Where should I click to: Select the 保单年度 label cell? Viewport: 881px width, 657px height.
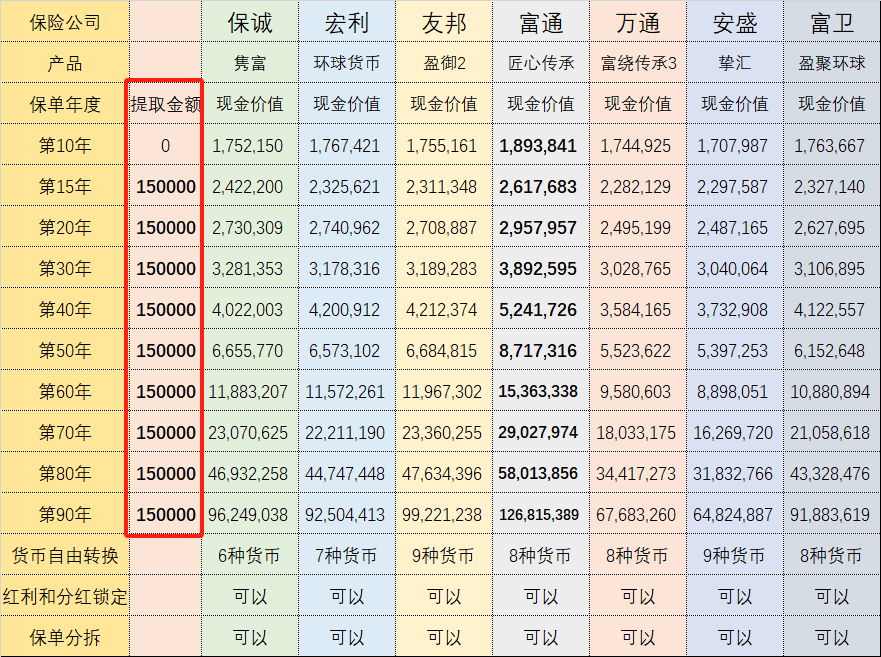[x=65, y=104]
